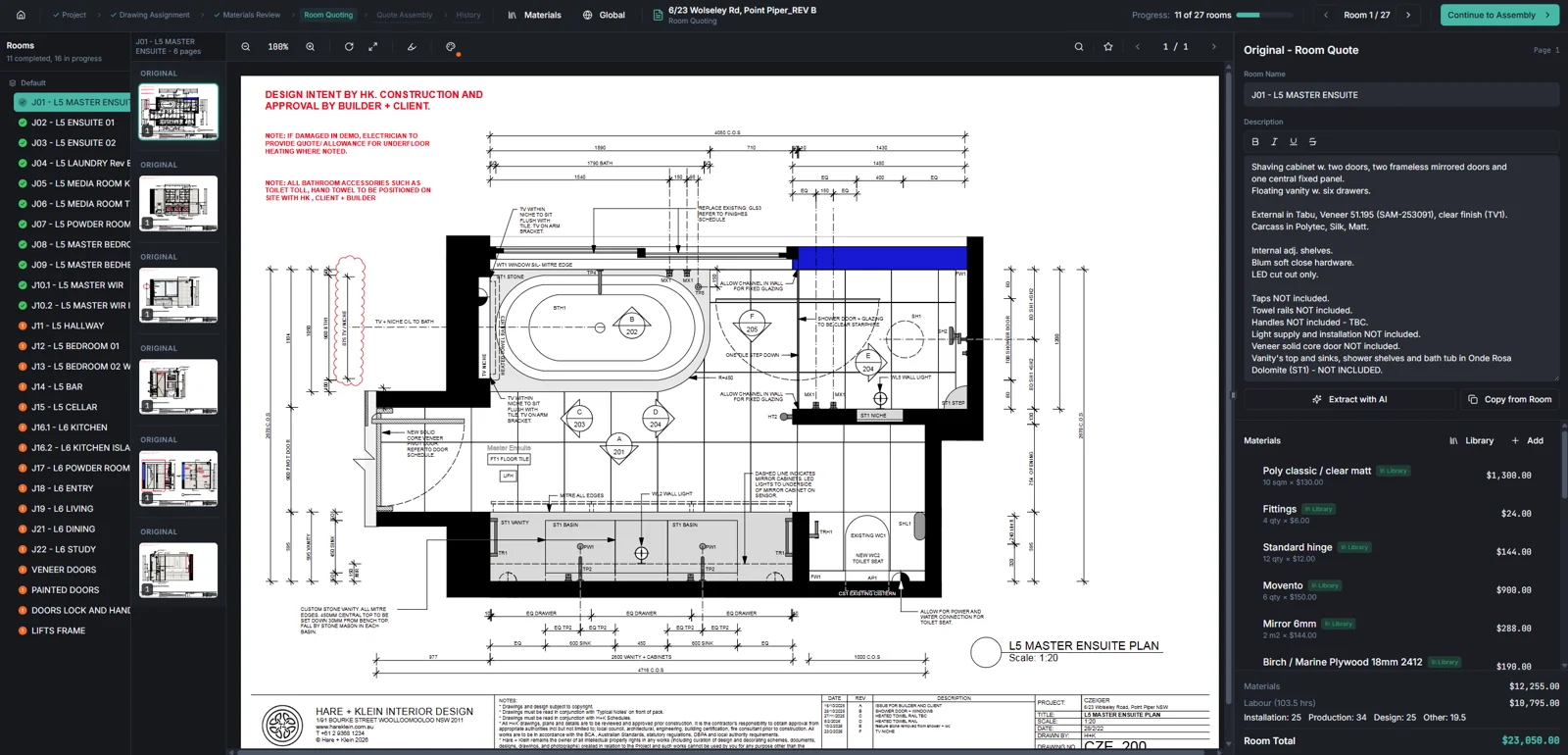Edit the Room Name field
This screenshot has width=1568, height=755.
(1401, 95)
